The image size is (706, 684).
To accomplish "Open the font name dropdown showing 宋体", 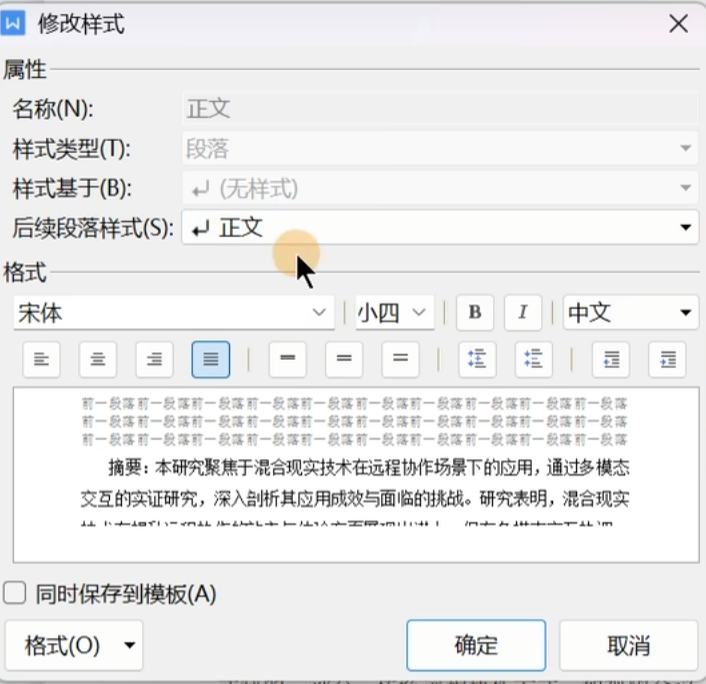I will (174, 313).
